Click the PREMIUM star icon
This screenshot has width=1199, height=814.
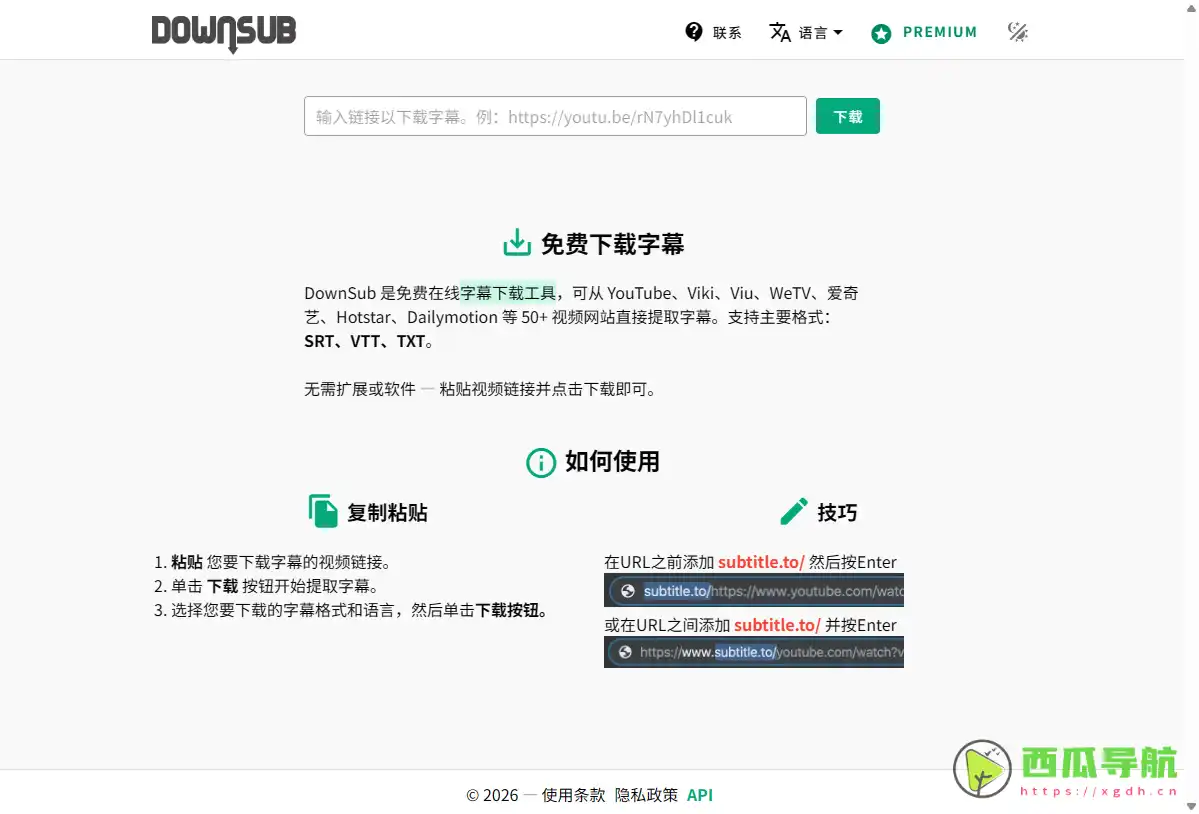click(881, 33)
